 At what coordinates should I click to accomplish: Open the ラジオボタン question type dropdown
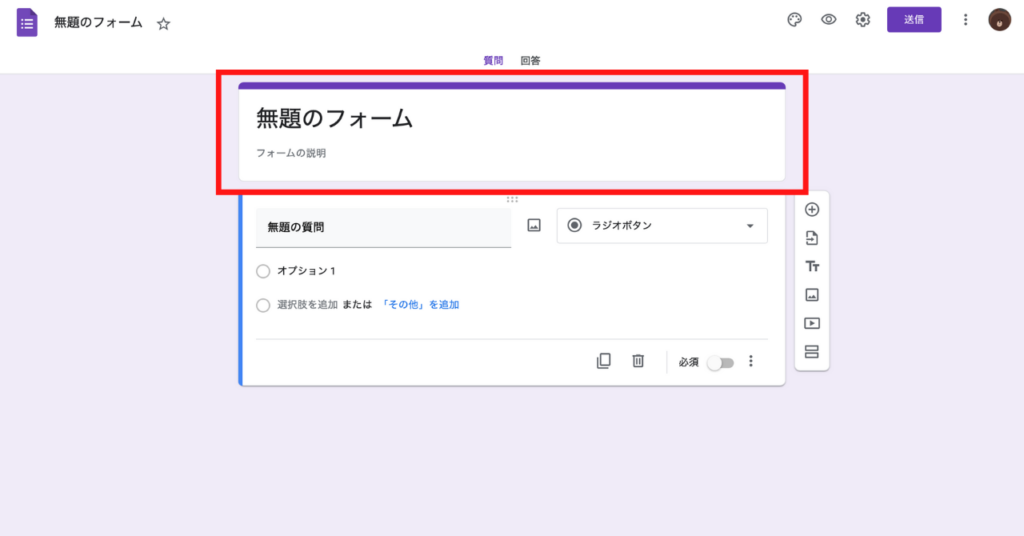pos(662,226)
